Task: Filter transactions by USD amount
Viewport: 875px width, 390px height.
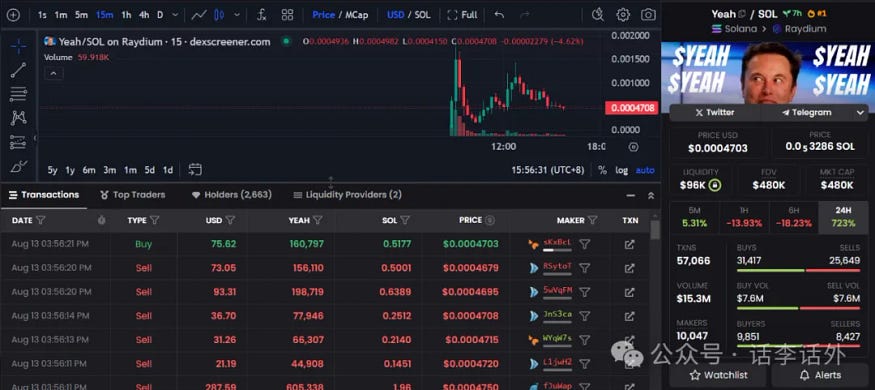Action: coord(230,220)
